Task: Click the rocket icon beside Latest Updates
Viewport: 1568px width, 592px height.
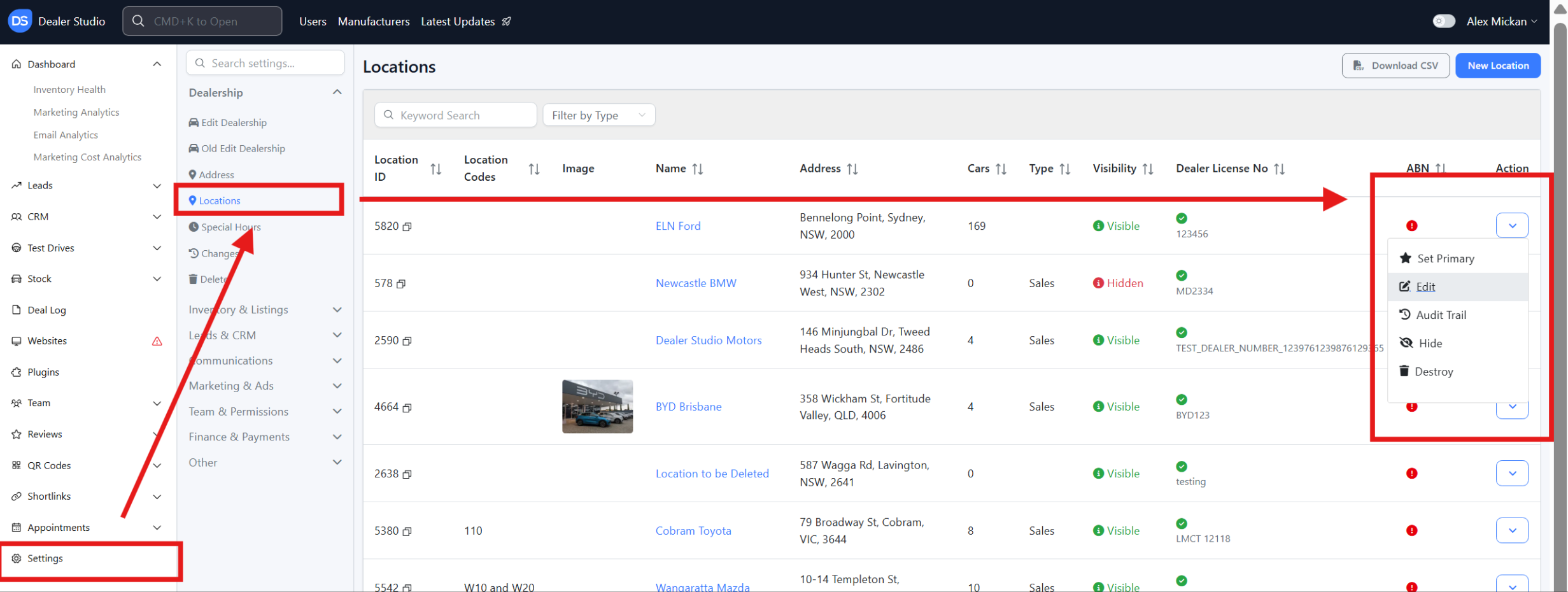Action: [x=507, y=22]
